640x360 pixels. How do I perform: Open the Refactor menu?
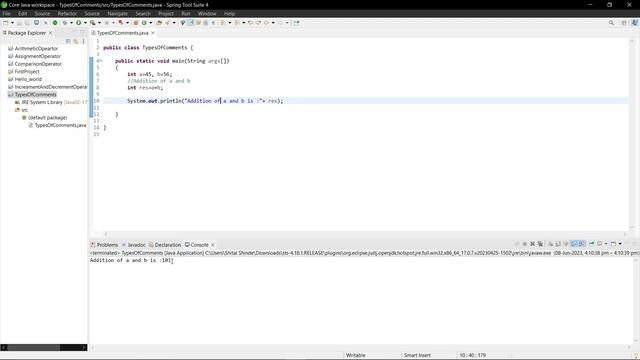[x=67, y=13]
